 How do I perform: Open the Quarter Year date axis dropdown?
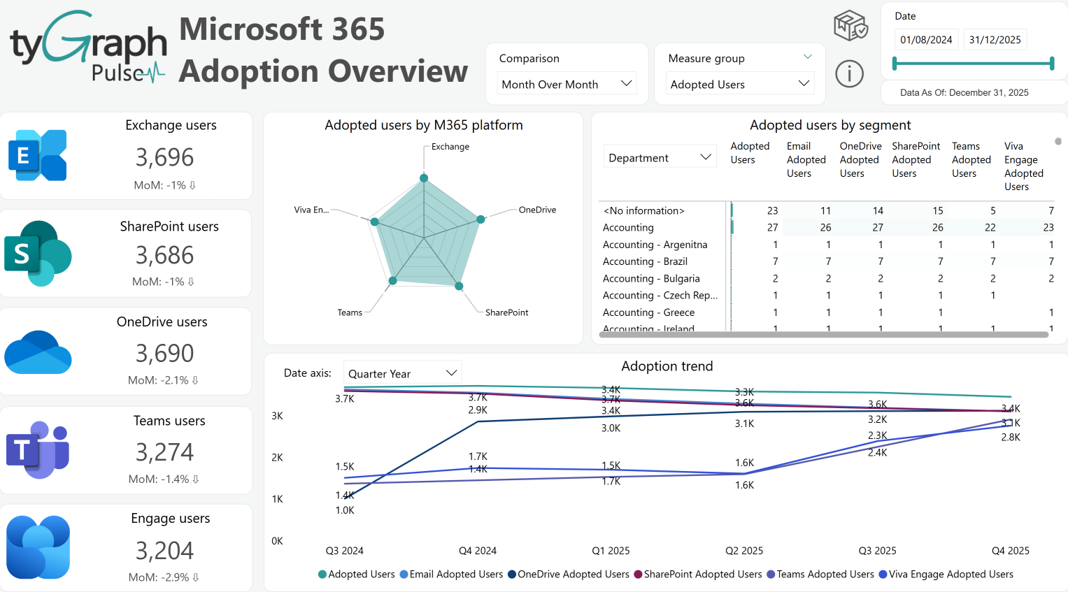tap(402, 373)
